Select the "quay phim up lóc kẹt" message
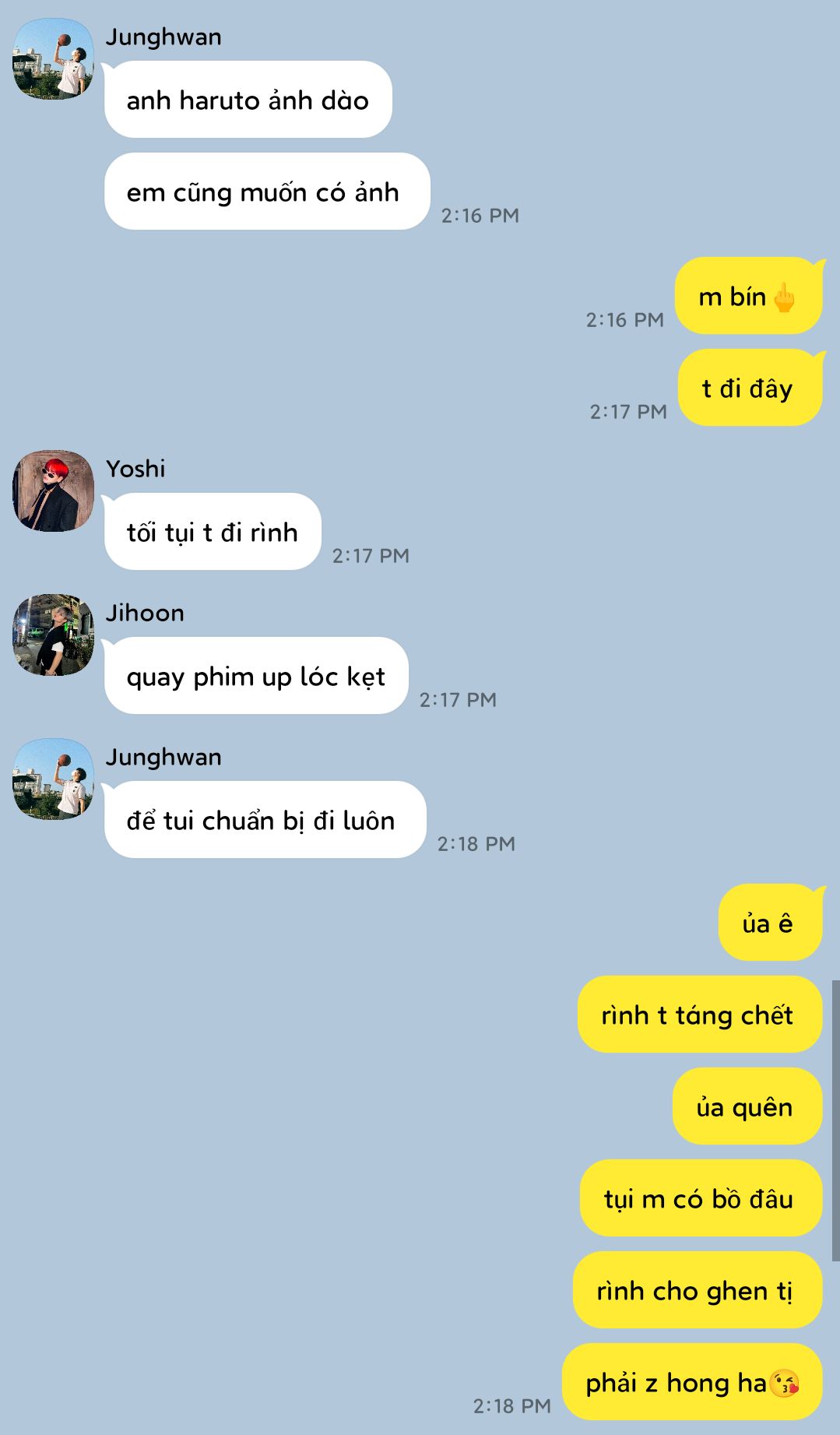 [256, 676]
